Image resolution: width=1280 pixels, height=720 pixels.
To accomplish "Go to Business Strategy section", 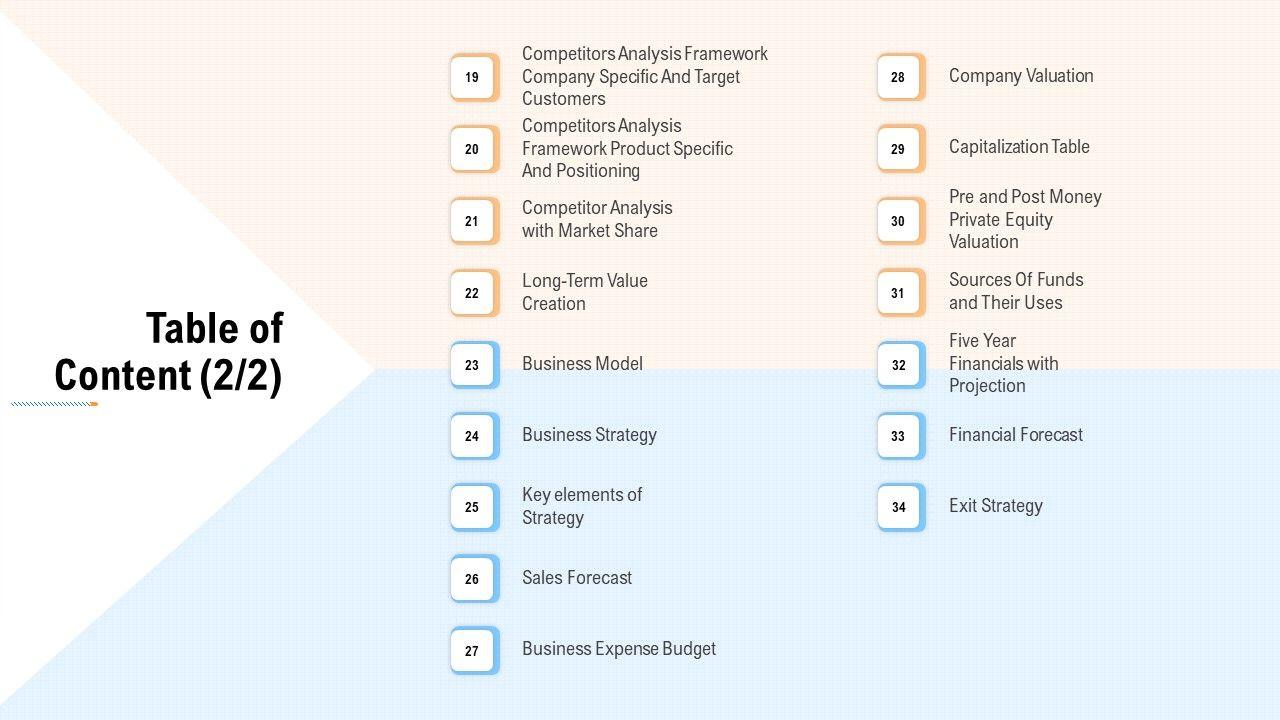I will (x=589, y=435).
